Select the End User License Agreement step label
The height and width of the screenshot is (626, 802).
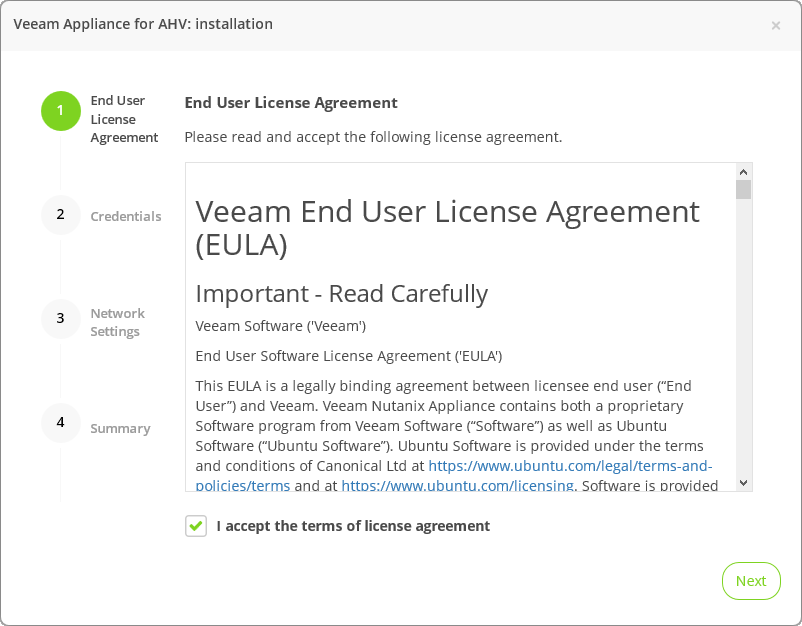pos(124,119)
